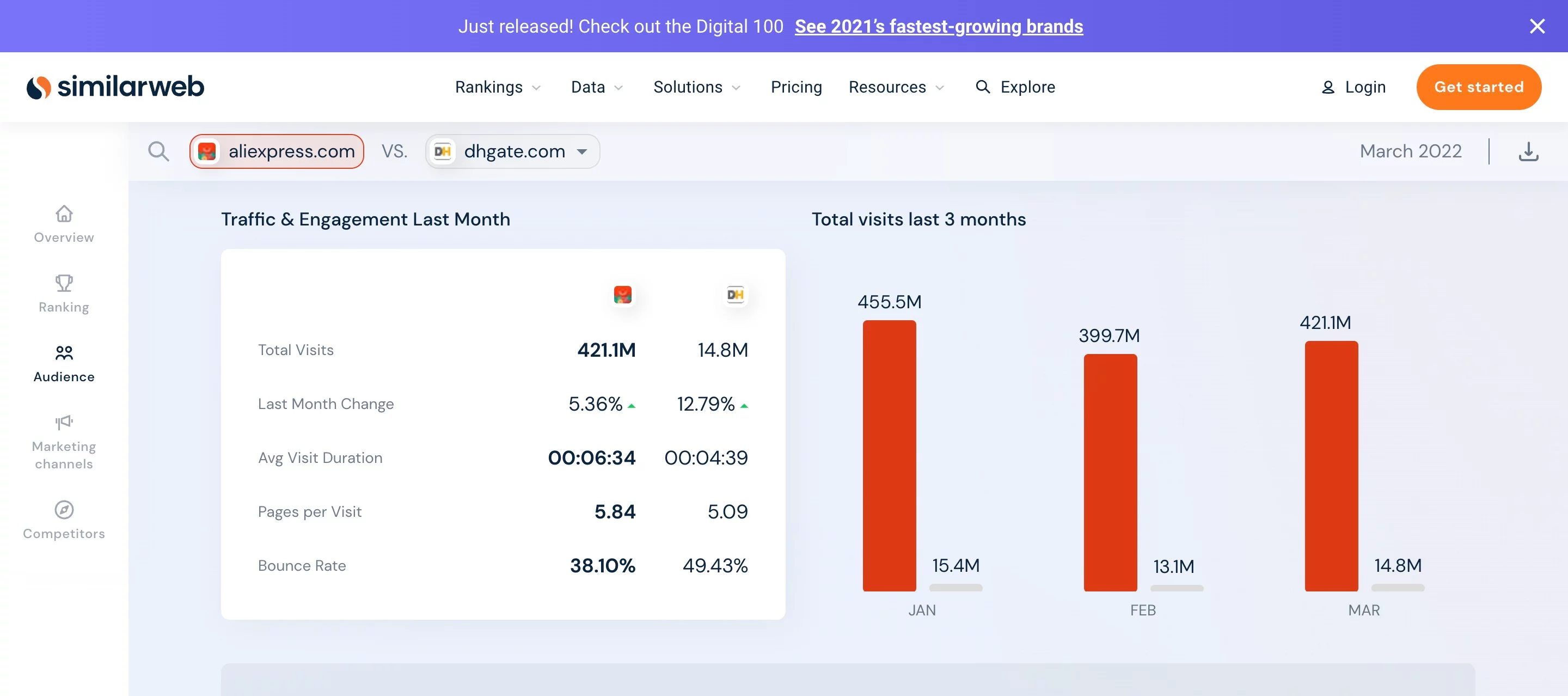Click the 5.36% change value
The height and width of the screenshot is (696, 1568).
pos(595,404)
